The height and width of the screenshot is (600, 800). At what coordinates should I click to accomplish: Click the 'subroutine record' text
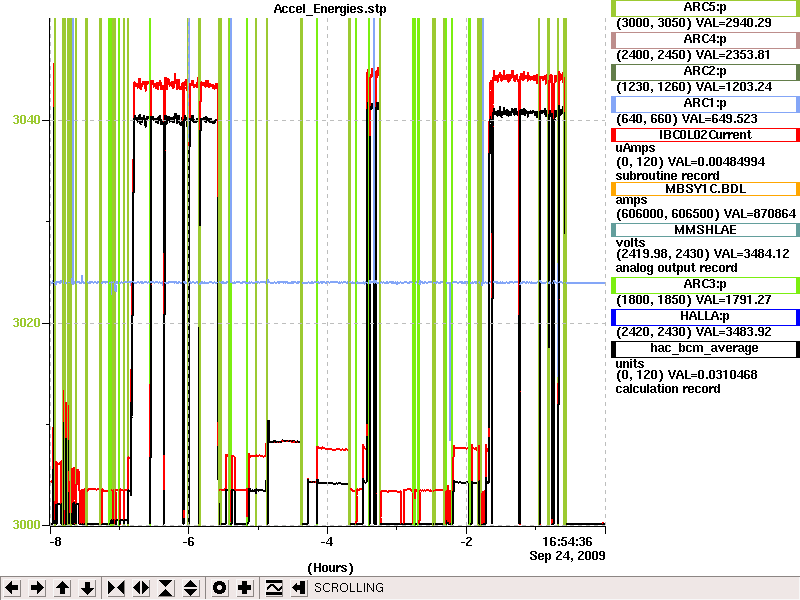(668, 176)
